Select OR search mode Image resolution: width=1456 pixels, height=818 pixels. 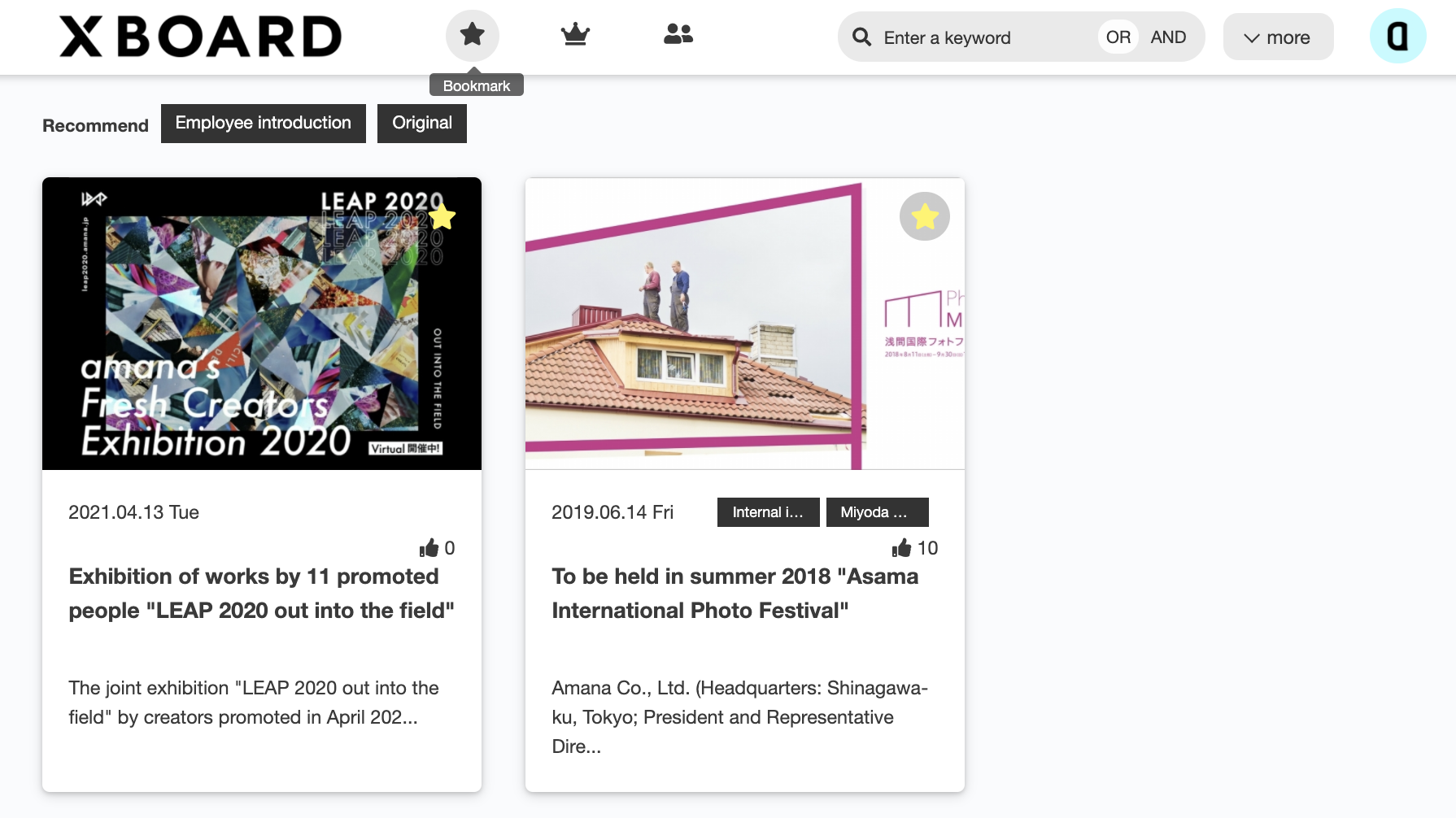click(1118, 37)
